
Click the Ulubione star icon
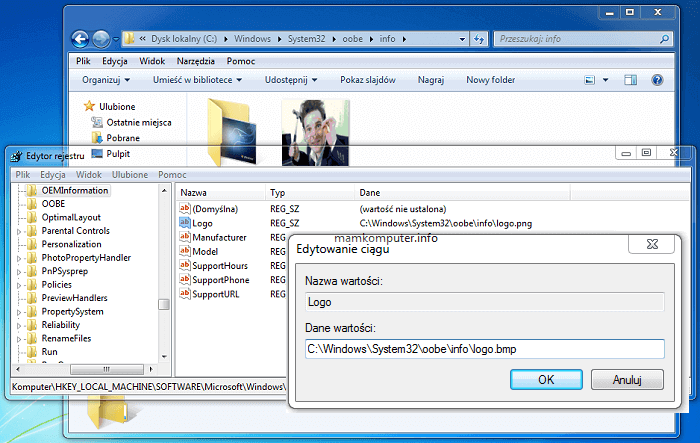[x=90, y=106]
